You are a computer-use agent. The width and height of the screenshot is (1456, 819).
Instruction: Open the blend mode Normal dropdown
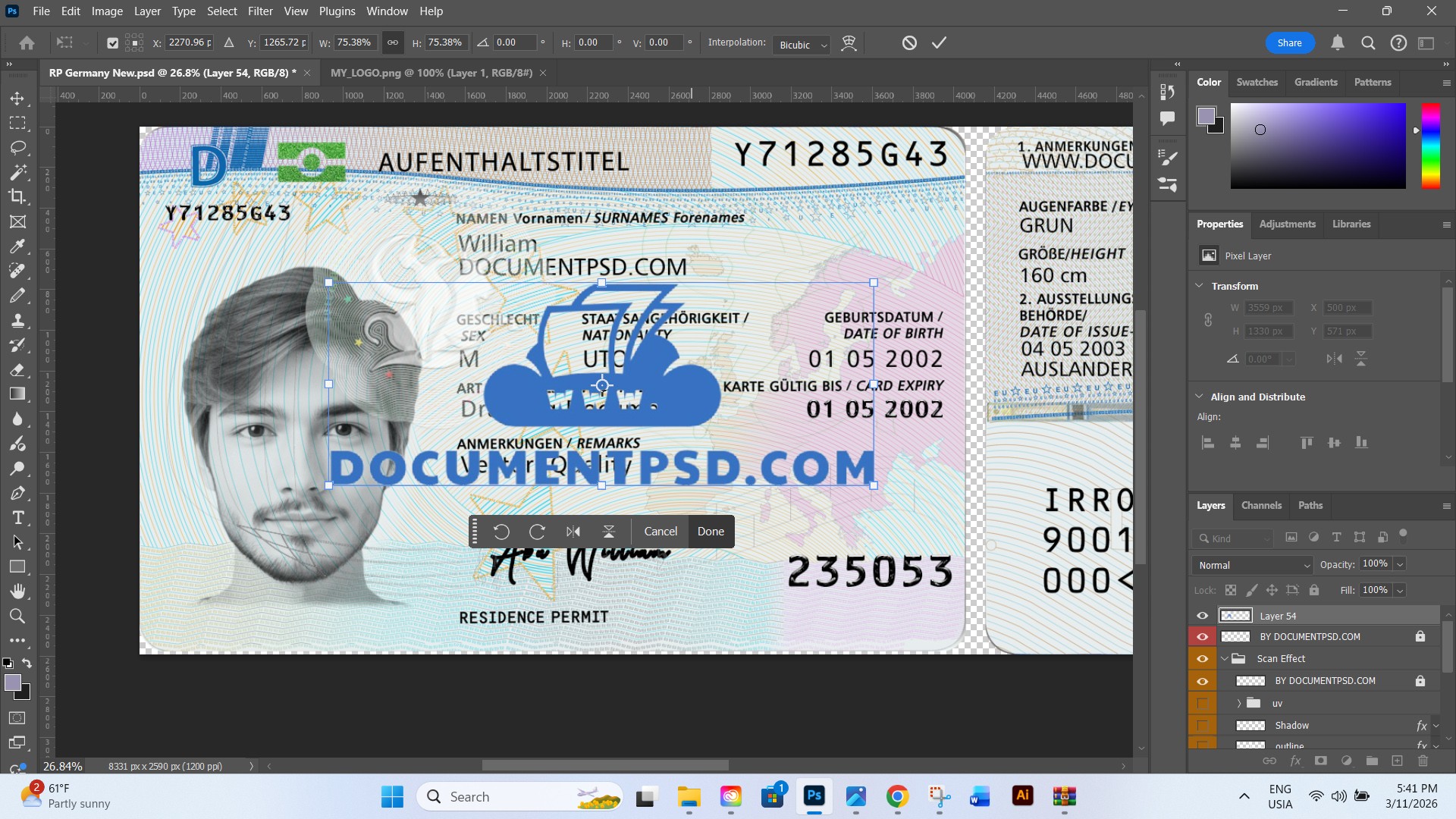[x=1252, y=565]
